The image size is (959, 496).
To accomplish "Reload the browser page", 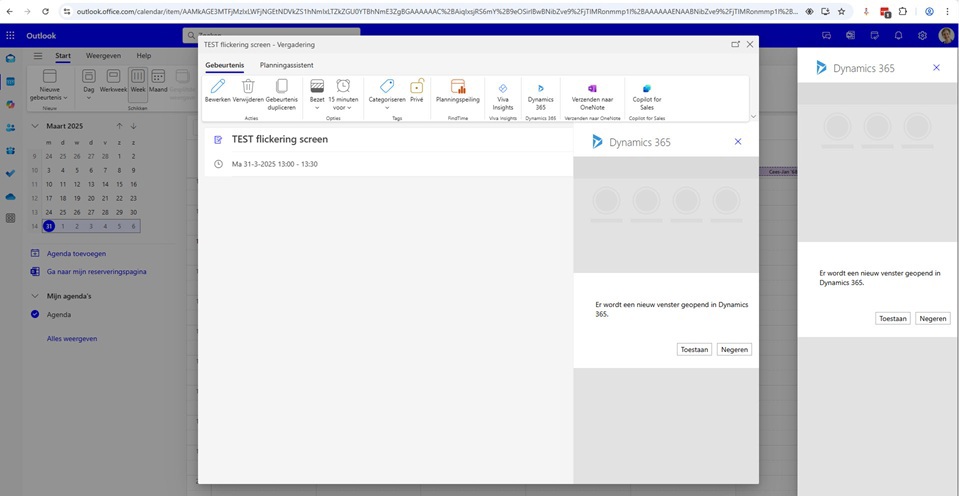I will (x=45, y=12).
